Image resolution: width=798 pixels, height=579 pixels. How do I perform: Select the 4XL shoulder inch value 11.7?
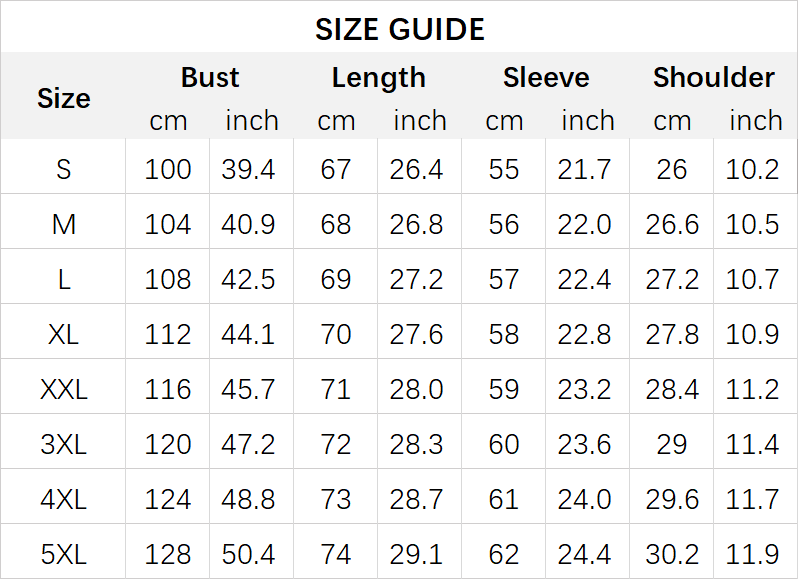[753, 498]
